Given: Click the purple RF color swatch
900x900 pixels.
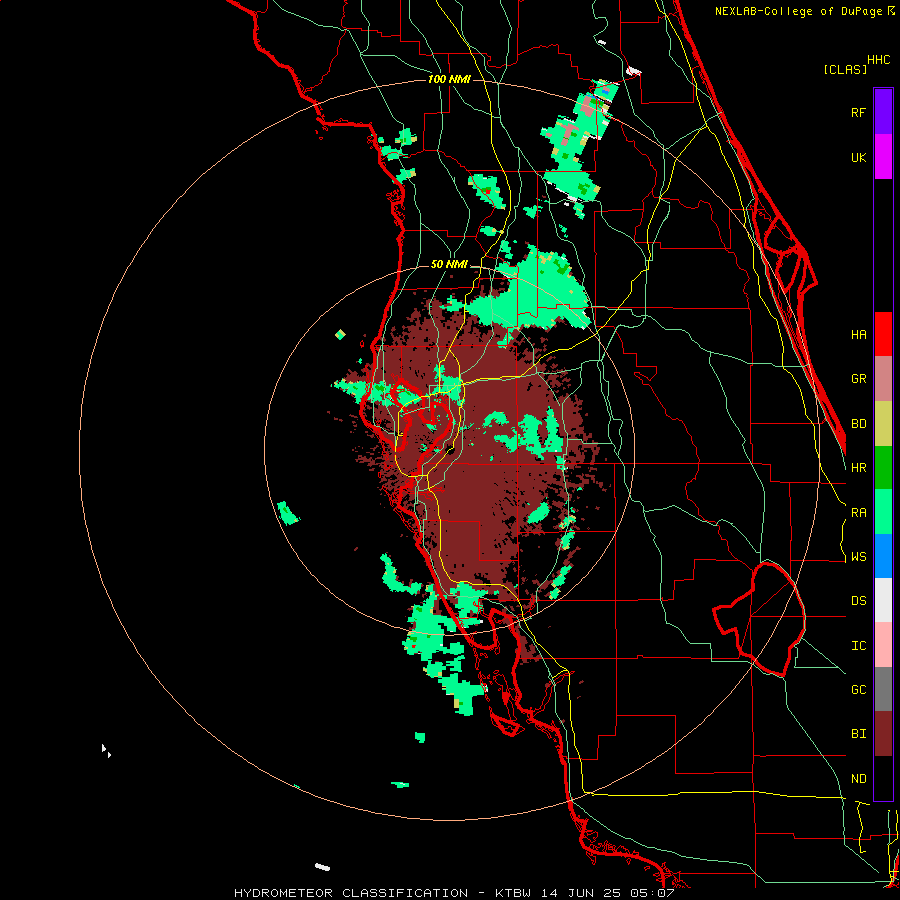Looking at the screenshot, I should [883, 112].
